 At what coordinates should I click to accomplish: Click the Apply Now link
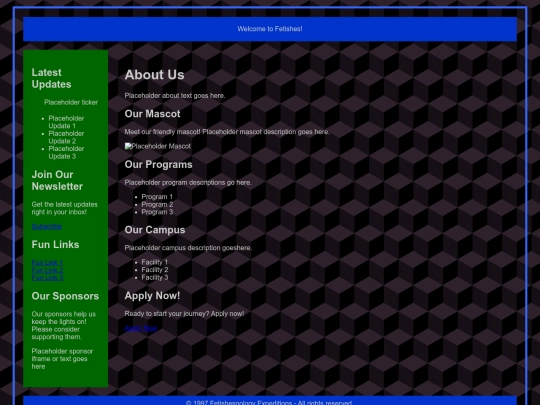point(141,328)
